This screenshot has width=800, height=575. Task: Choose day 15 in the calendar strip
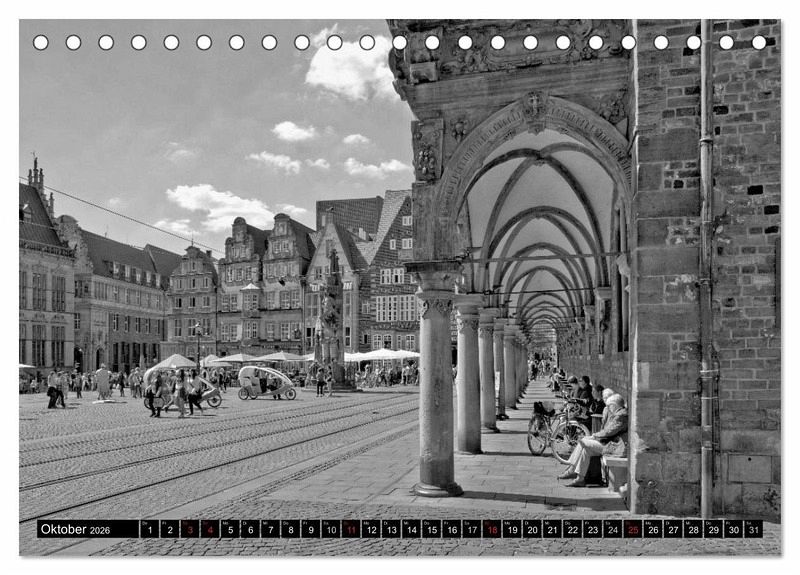pyautogui.click(x=431, y=529)
